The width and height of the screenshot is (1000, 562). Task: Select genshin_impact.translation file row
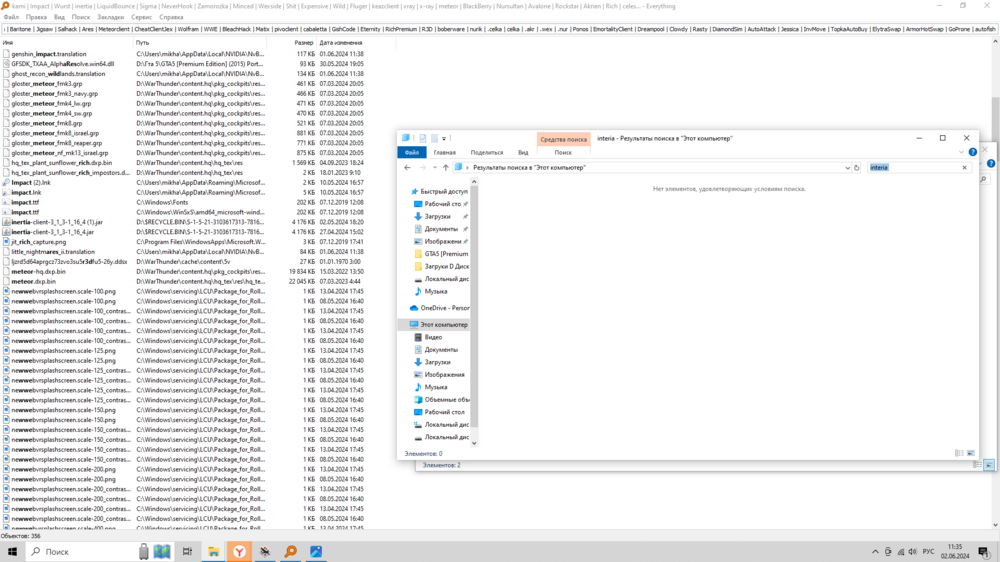(x=48, y=54)
